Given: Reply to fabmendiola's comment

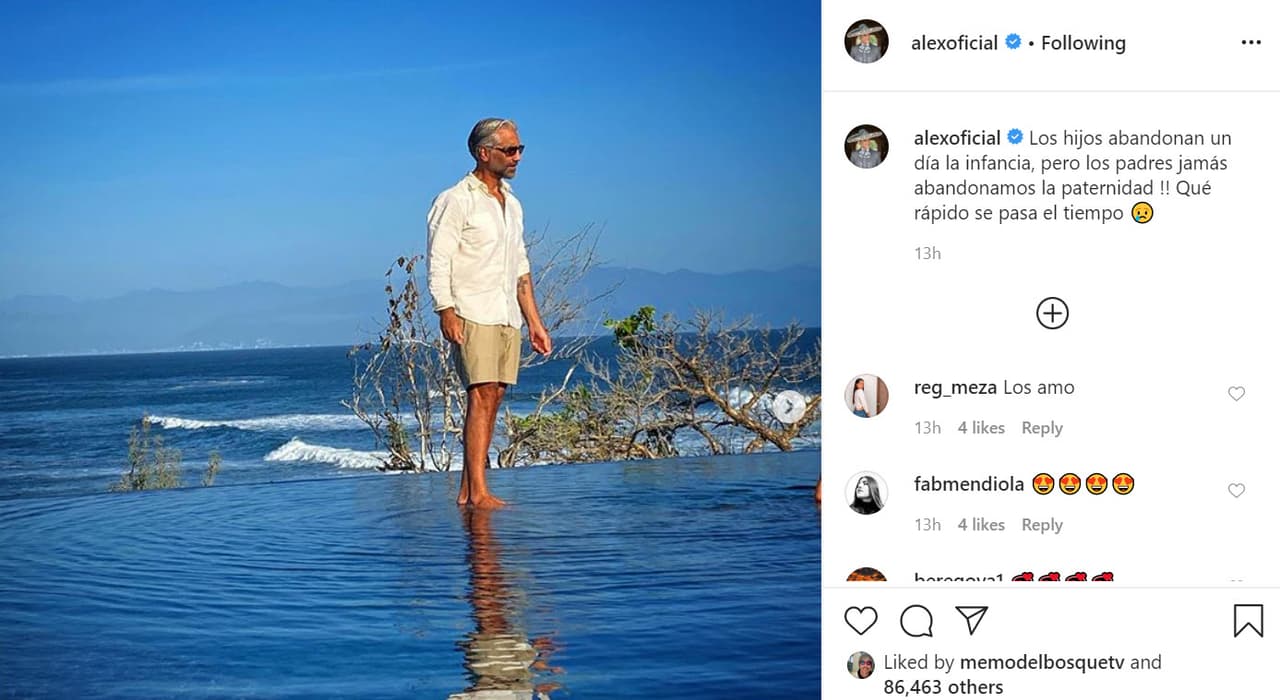Looking at the screenshot, I should [x=1042, y=524].
